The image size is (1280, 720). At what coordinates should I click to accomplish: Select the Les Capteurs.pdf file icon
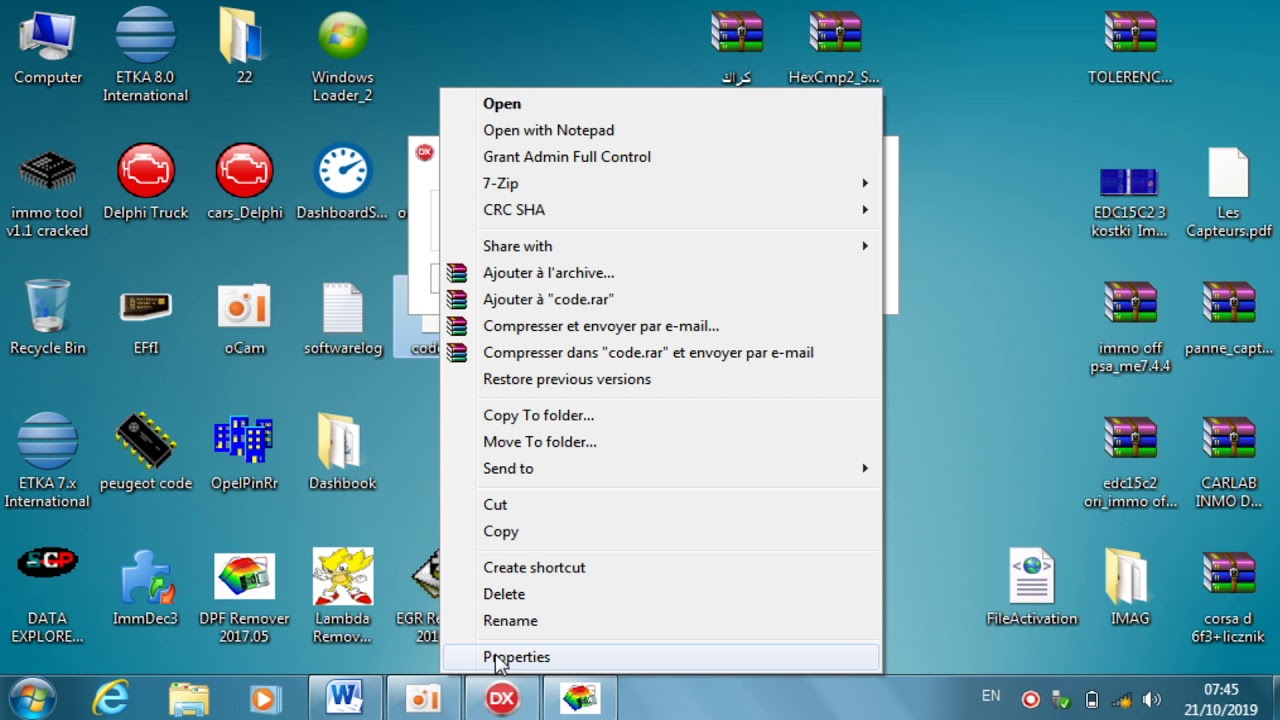pyautogui.click(x=1229, y=192)
